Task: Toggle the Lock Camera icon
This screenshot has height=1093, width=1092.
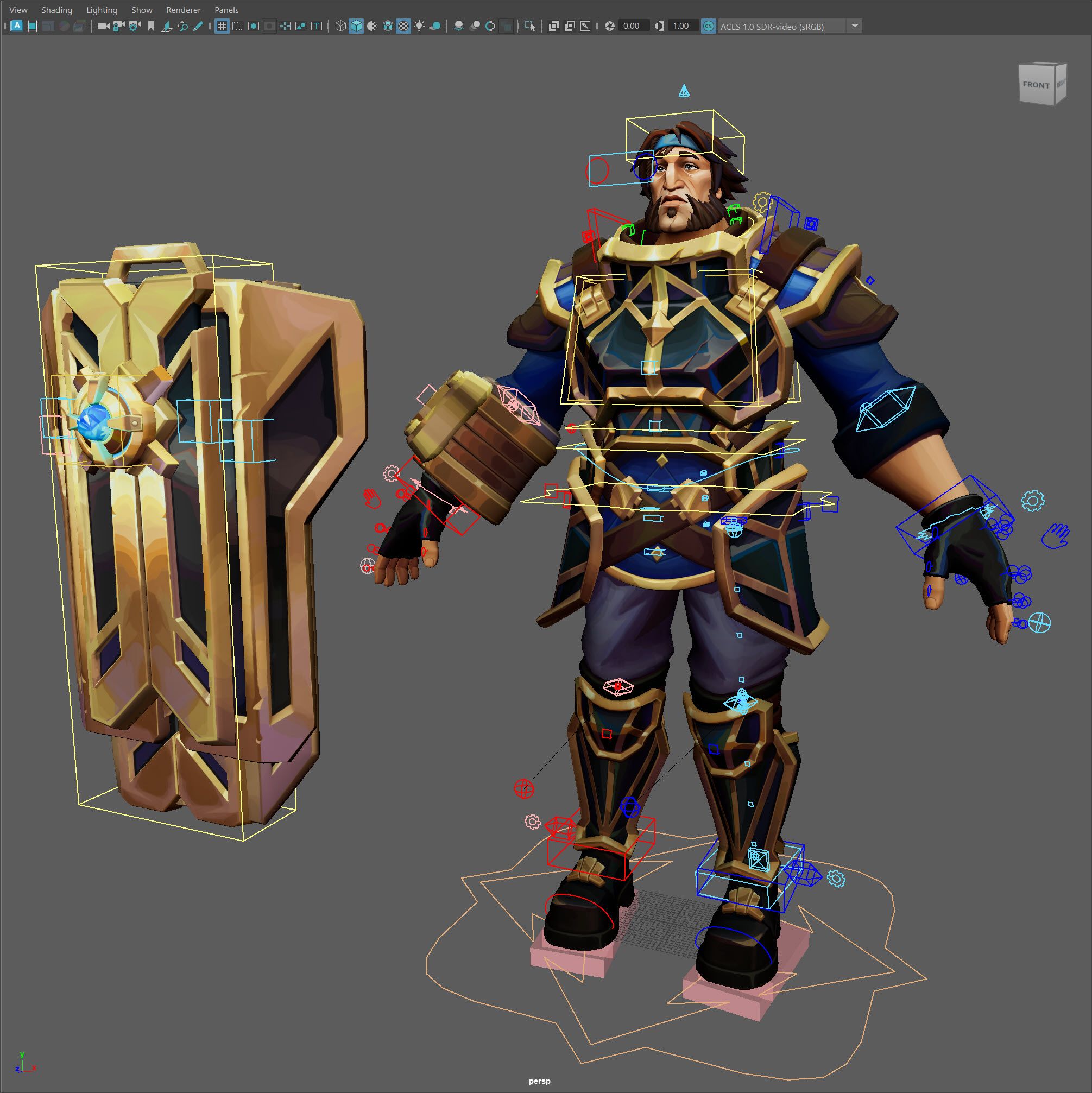Action: click(119, 26)
